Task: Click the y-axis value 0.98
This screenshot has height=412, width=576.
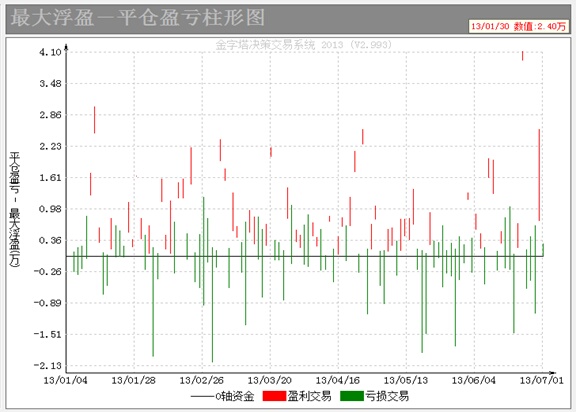Action: [50, 209]
